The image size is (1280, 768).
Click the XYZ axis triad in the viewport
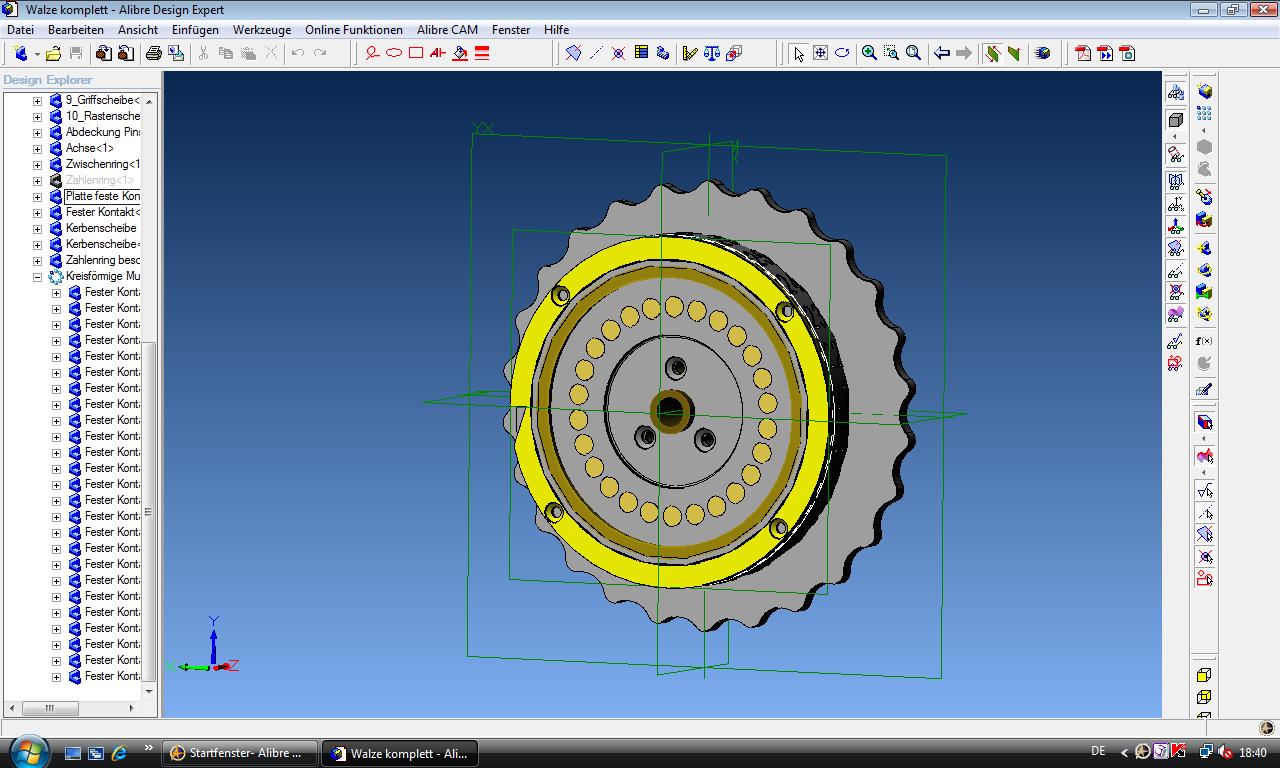tap(206, 646)
